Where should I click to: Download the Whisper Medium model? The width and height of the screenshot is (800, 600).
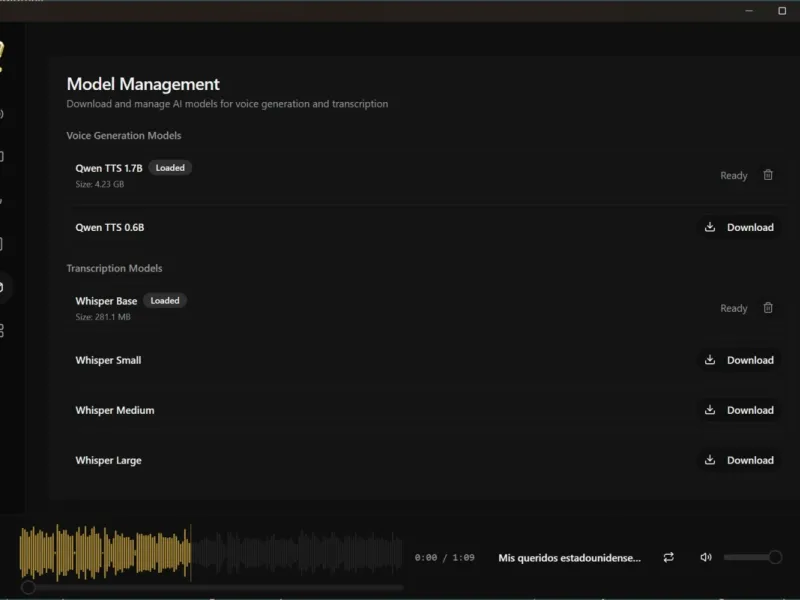tap(739, 410)
